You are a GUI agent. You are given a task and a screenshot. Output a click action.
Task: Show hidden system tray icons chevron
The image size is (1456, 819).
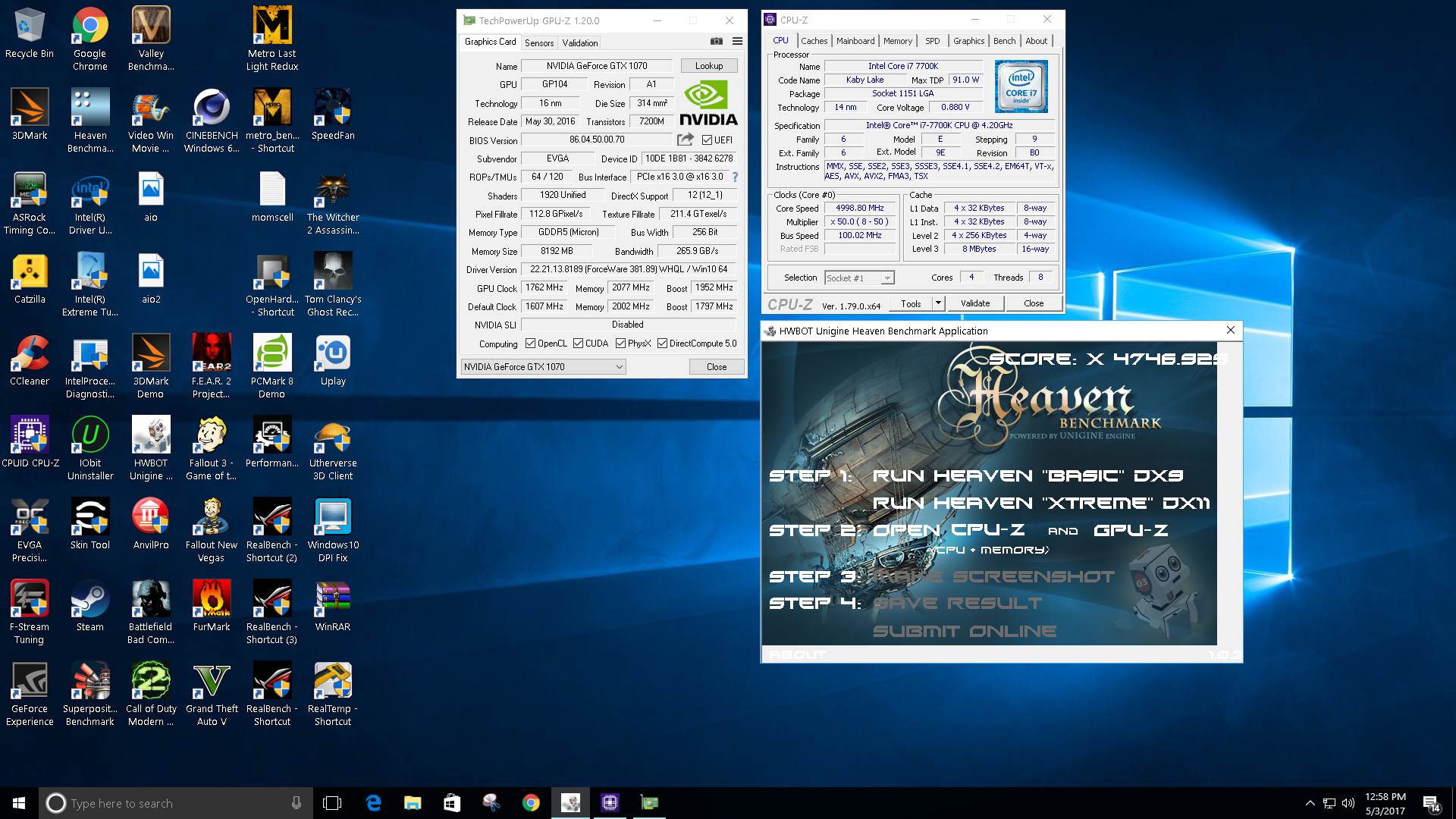[x=1310, y=803]
